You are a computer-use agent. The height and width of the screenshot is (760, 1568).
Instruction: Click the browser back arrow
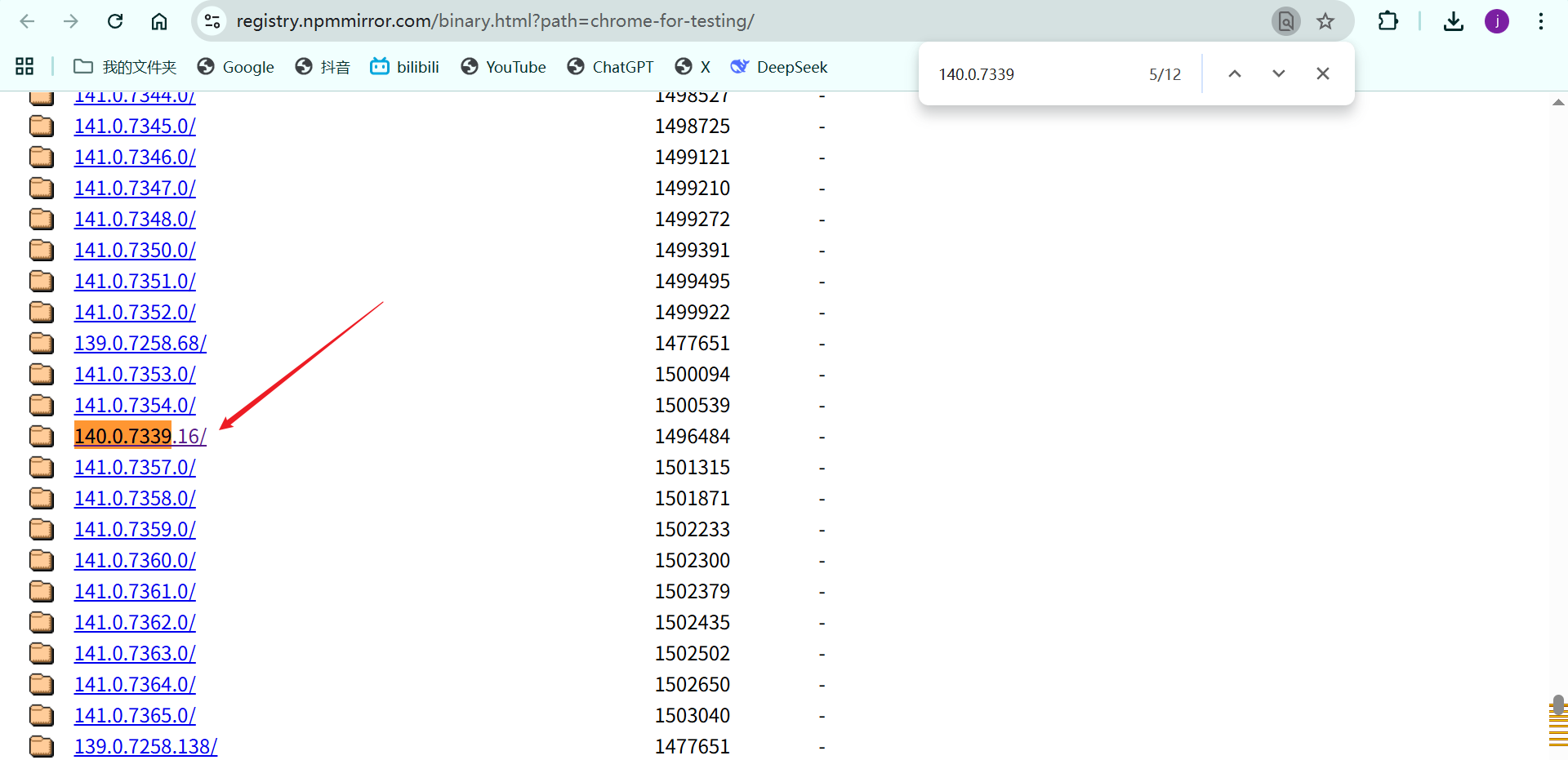[x=27, y=21]
